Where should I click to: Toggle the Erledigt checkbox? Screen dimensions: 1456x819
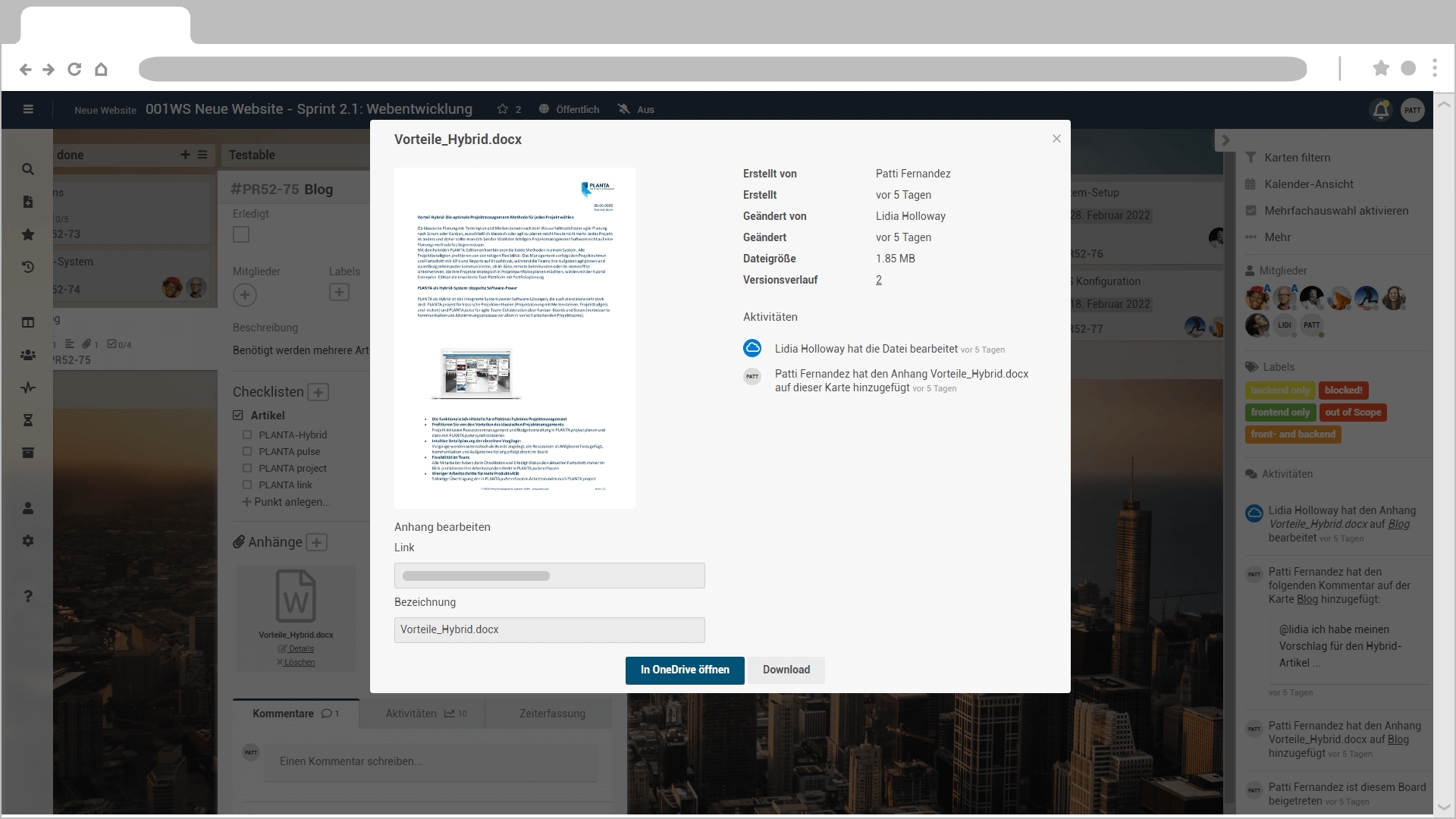click(241, 234)
